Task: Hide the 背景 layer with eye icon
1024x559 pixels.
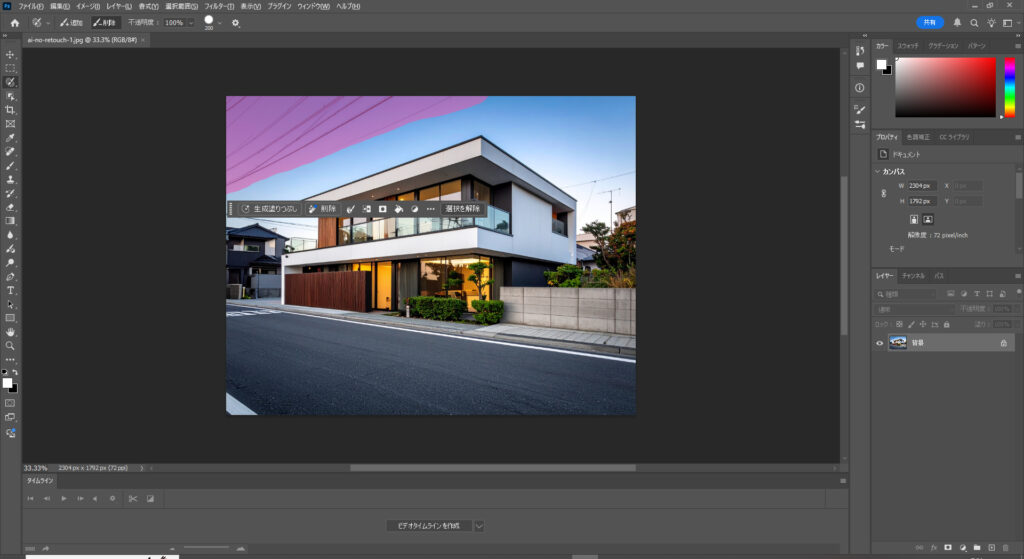Action: [x=880, y=343]
